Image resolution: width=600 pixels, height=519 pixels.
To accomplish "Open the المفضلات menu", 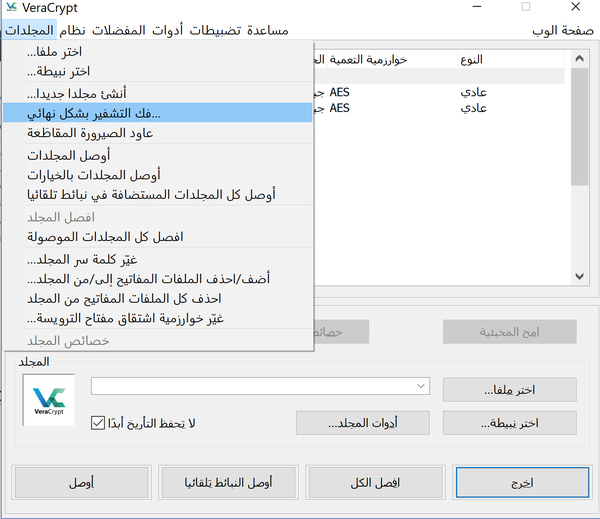I will (x=119, y=30).
